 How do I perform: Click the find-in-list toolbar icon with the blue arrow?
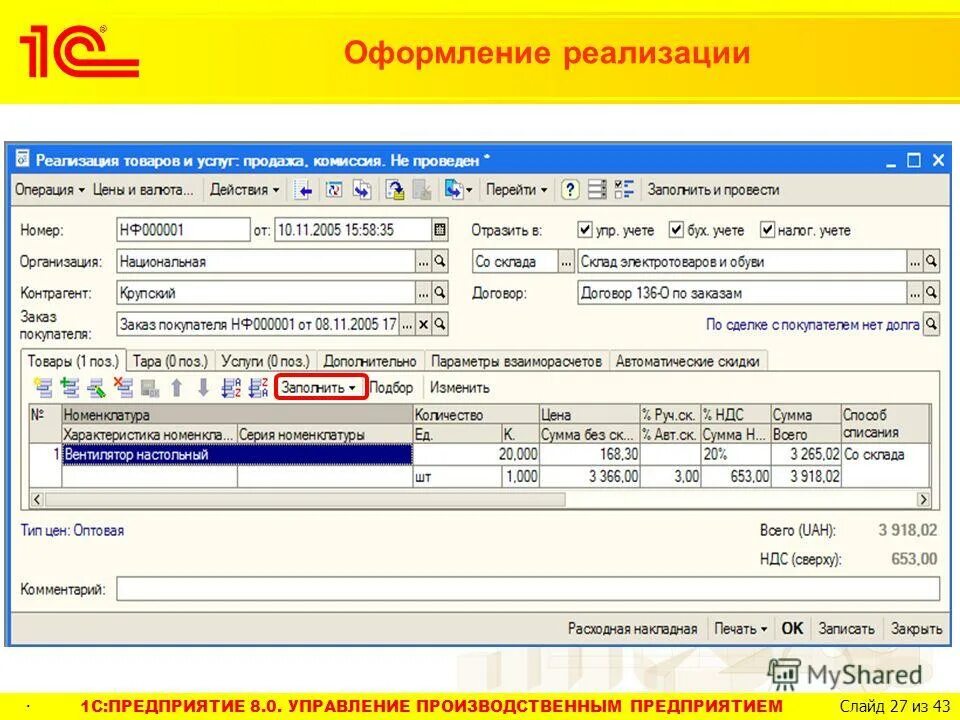point(303,190)
